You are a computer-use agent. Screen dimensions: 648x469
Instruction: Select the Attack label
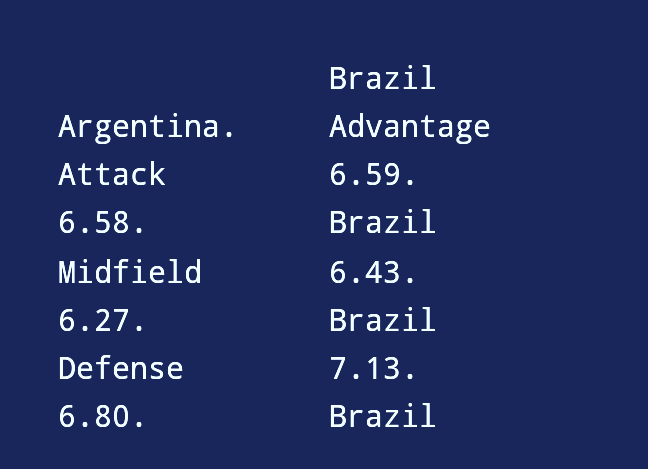pos(112,174)
